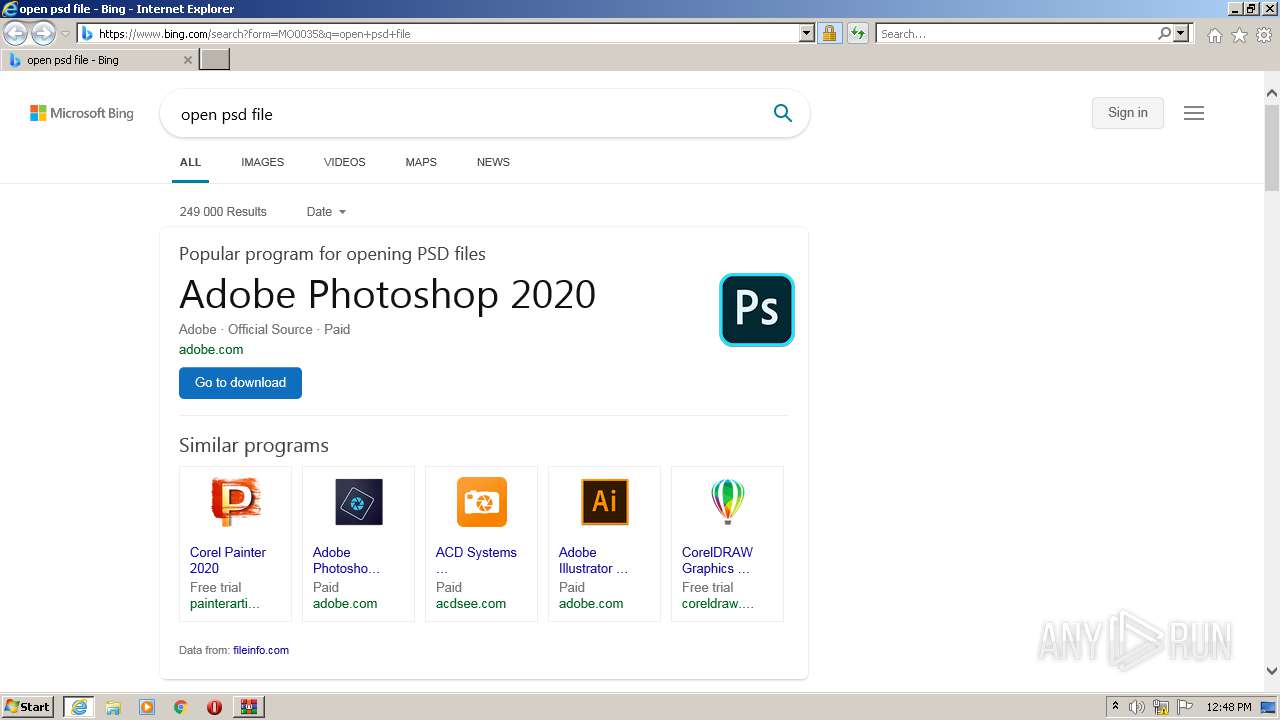Open the adobe.com link under Photoshop 2020
The image size is (1280, 720).
pos(211,349)
